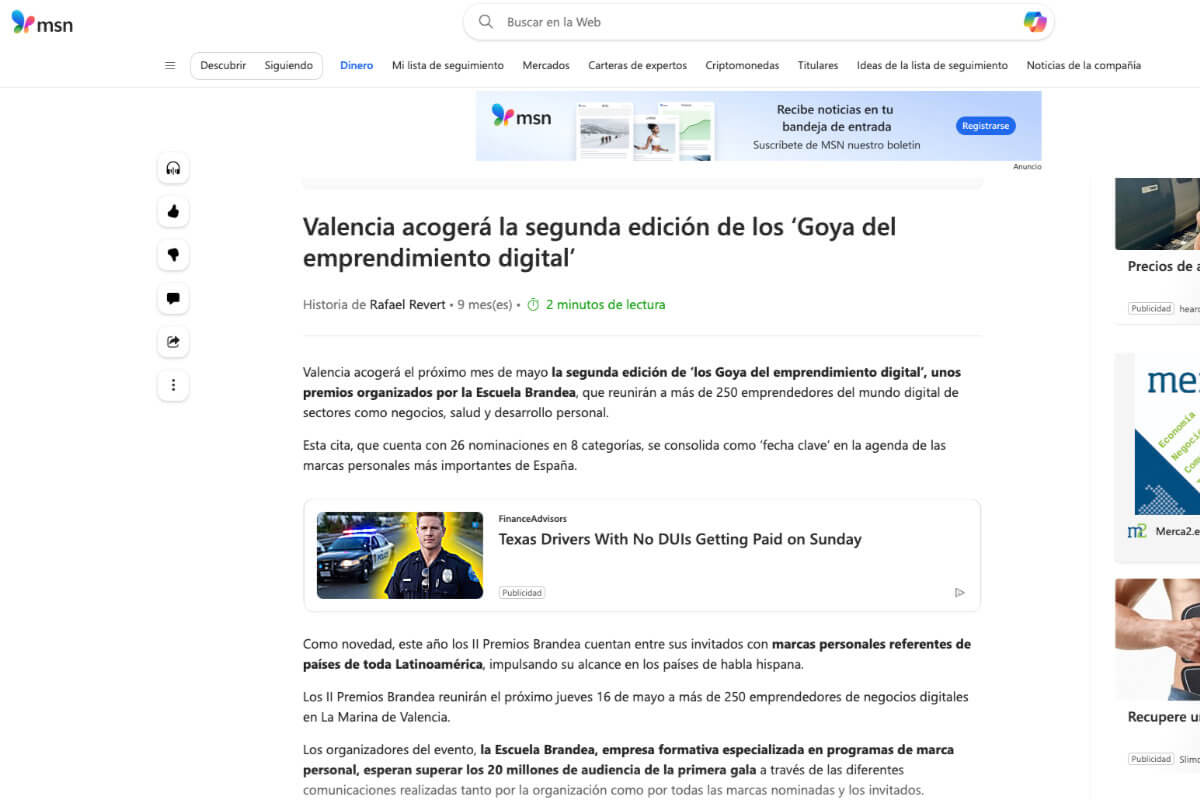Open the Mercados section

(x=546, y=65)
